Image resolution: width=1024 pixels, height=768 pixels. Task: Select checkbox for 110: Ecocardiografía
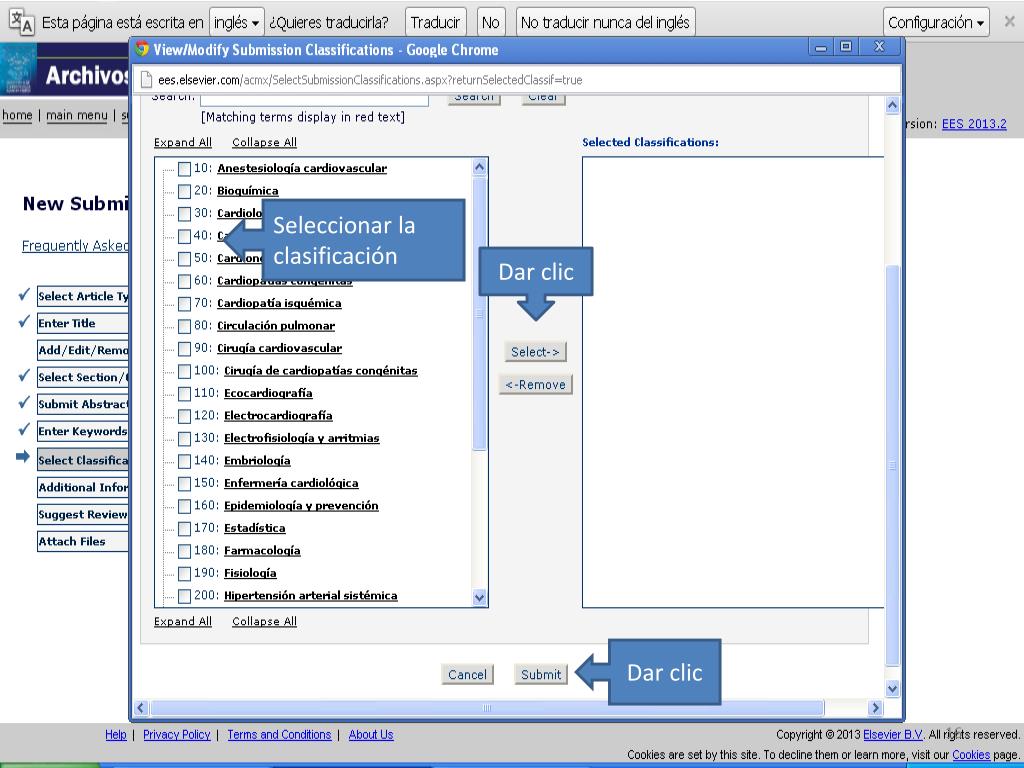(x=184, y=394)
